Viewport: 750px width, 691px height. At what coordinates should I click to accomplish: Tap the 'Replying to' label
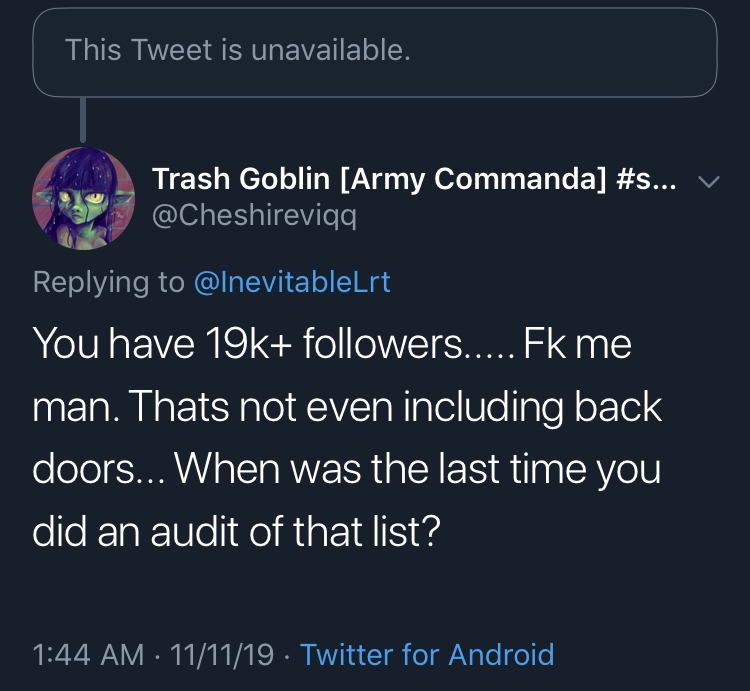109,282
